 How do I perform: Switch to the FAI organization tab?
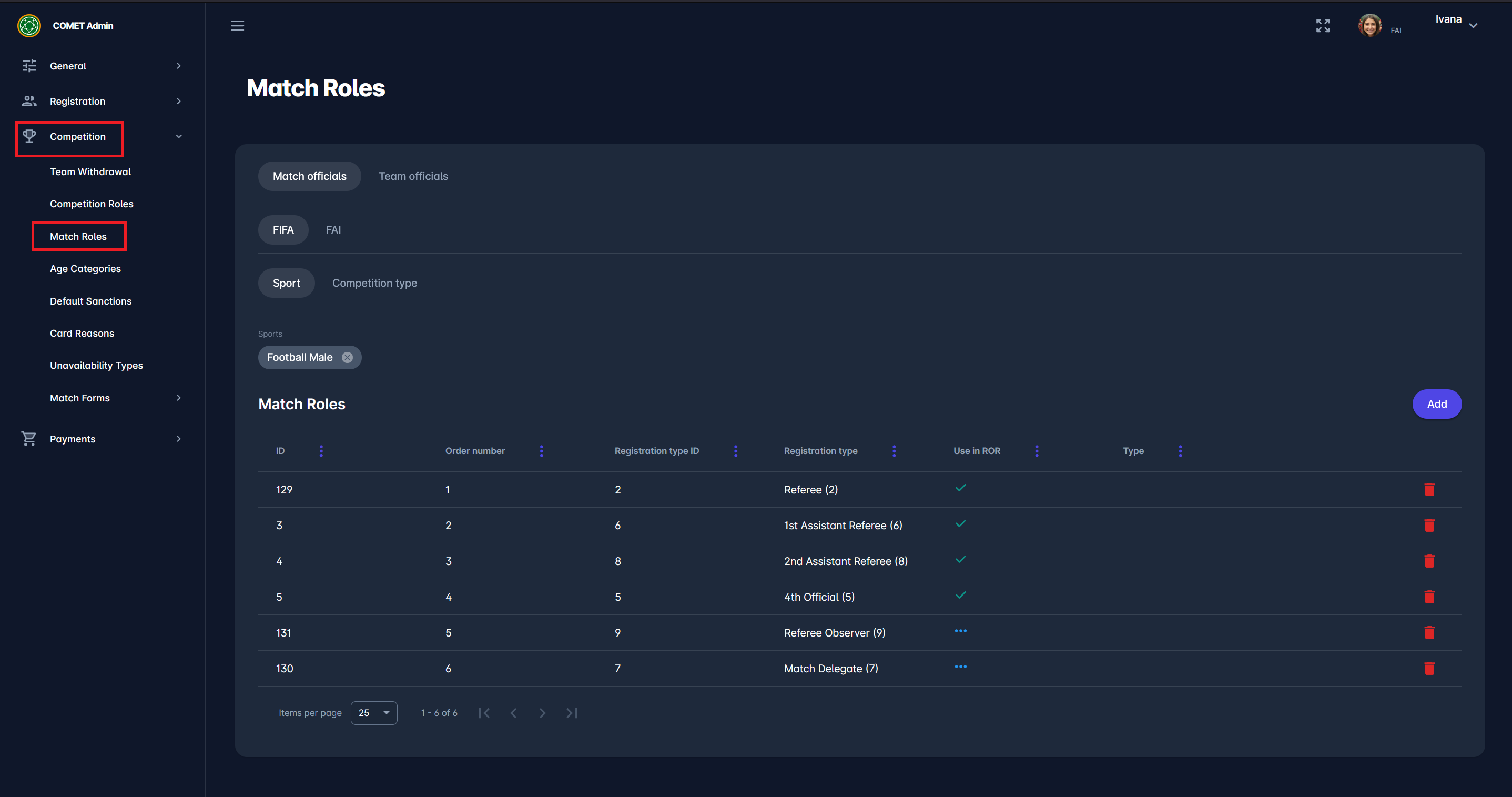click(333, 230)
